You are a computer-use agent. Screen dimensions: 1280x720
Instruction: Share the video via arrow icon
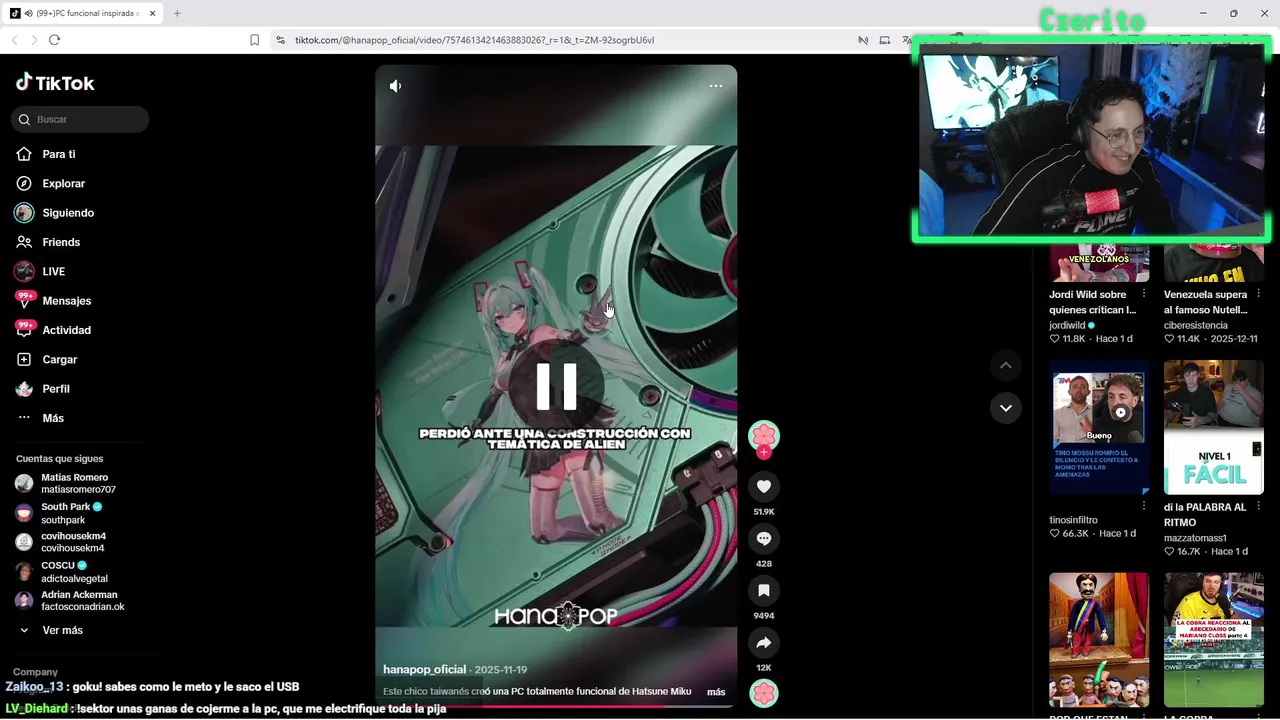pos(764,642)
